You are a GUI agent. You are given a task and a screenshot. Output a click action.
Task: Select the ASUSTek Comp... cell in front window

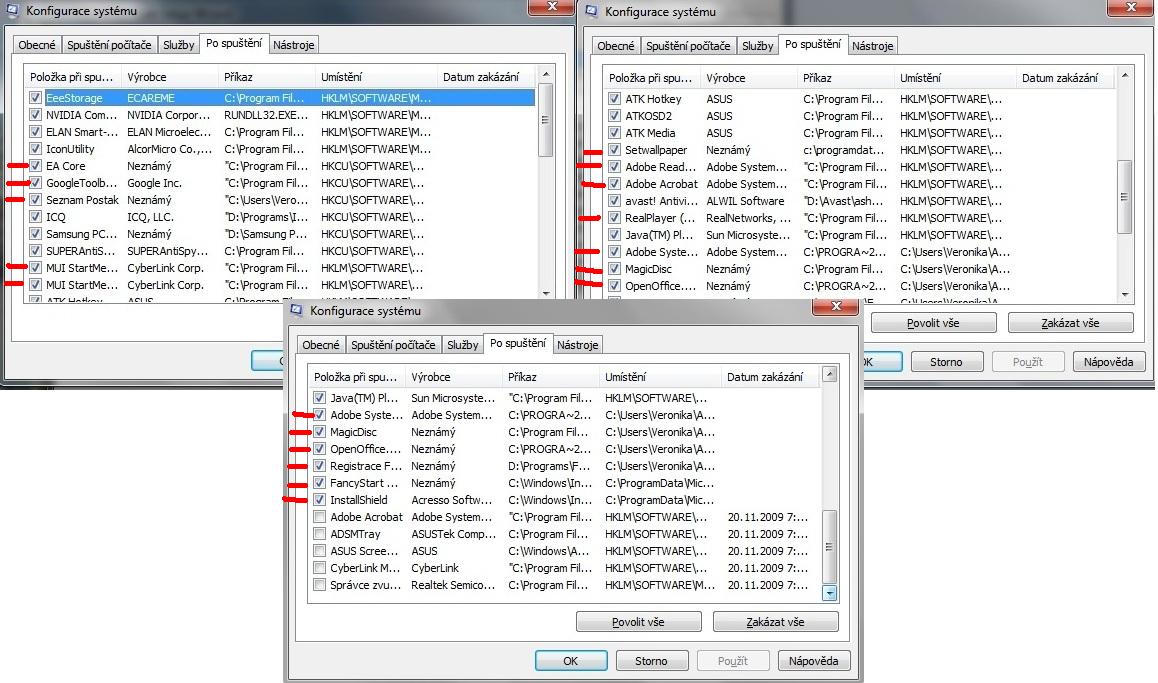(x=453, y=533)
